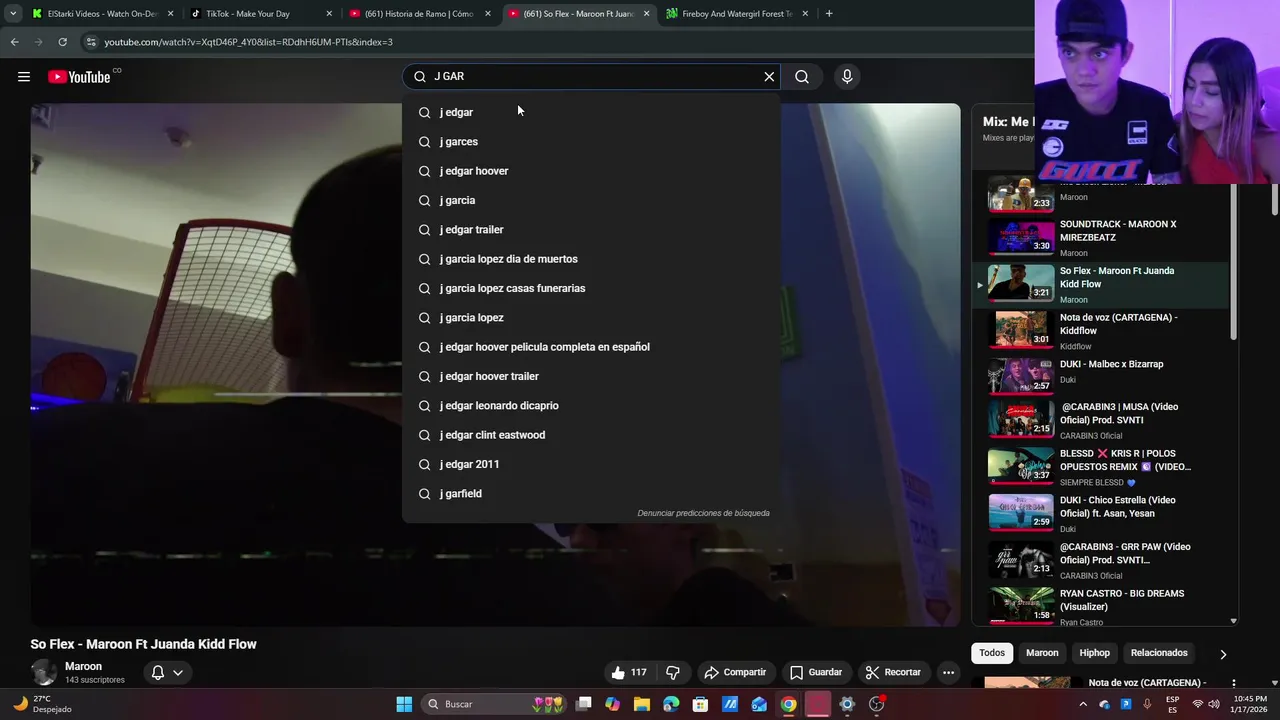Play 'RYAN CASTRO - BIG DREAMS' thumbnail

pyautogui.click(x=1021, y=606)
